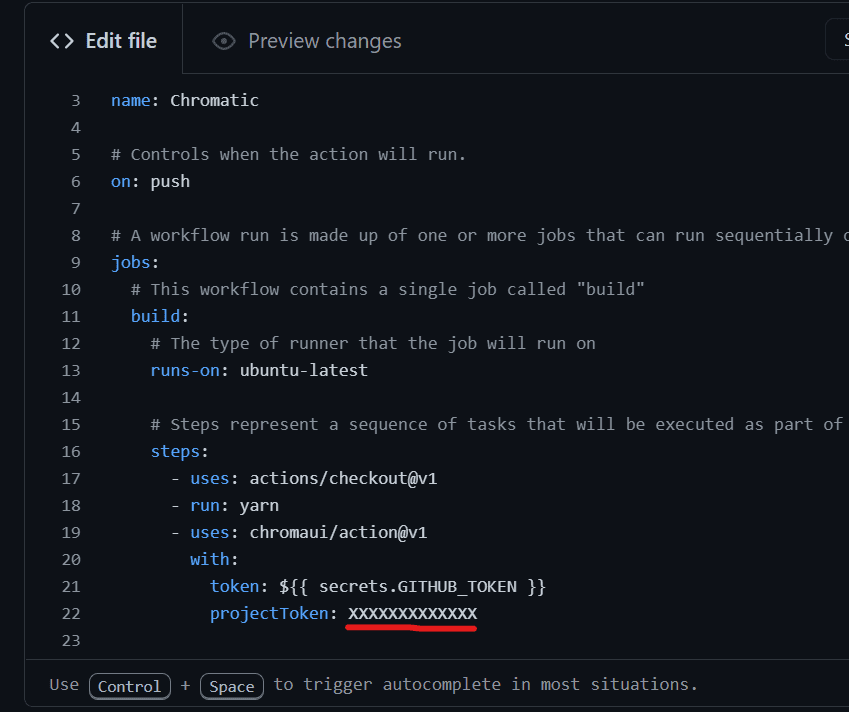Screen dimensions: 849x712
Task: Click the code brackets icon beside Edit file
Action: (x=62, y=41)
